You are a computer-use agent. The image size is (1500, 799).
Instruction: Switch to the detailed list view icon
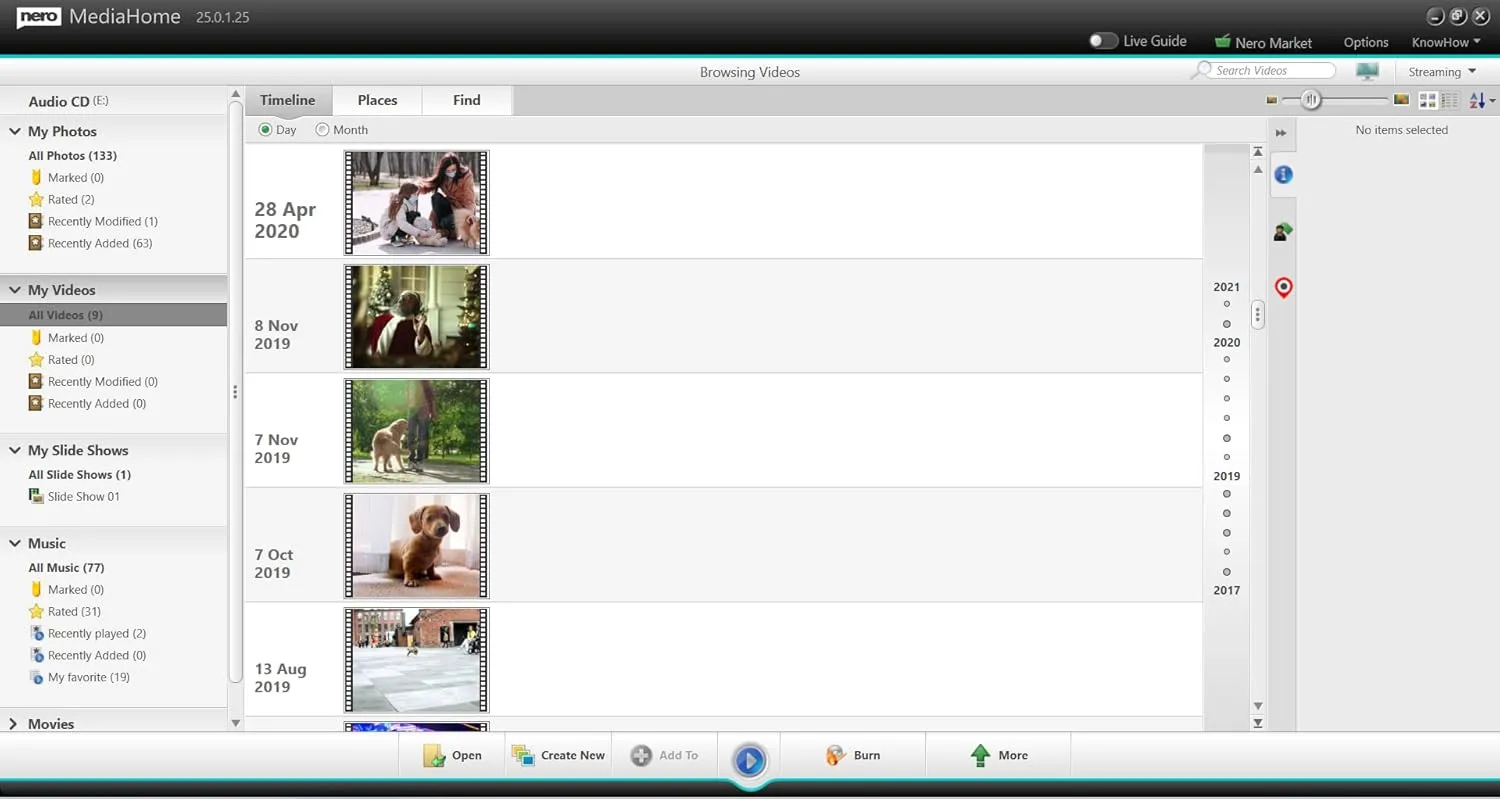pyautogui.click(x=1449, y=100)
